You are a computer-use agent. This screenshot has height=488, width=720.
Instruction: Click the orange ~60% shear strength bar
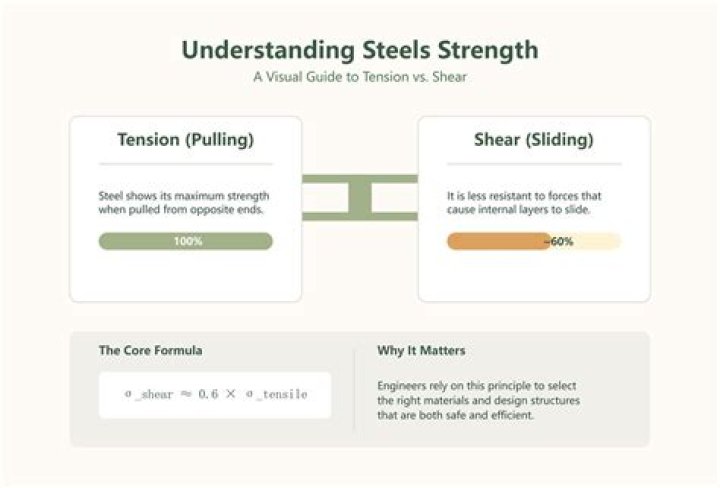click(x=499, y=241)
